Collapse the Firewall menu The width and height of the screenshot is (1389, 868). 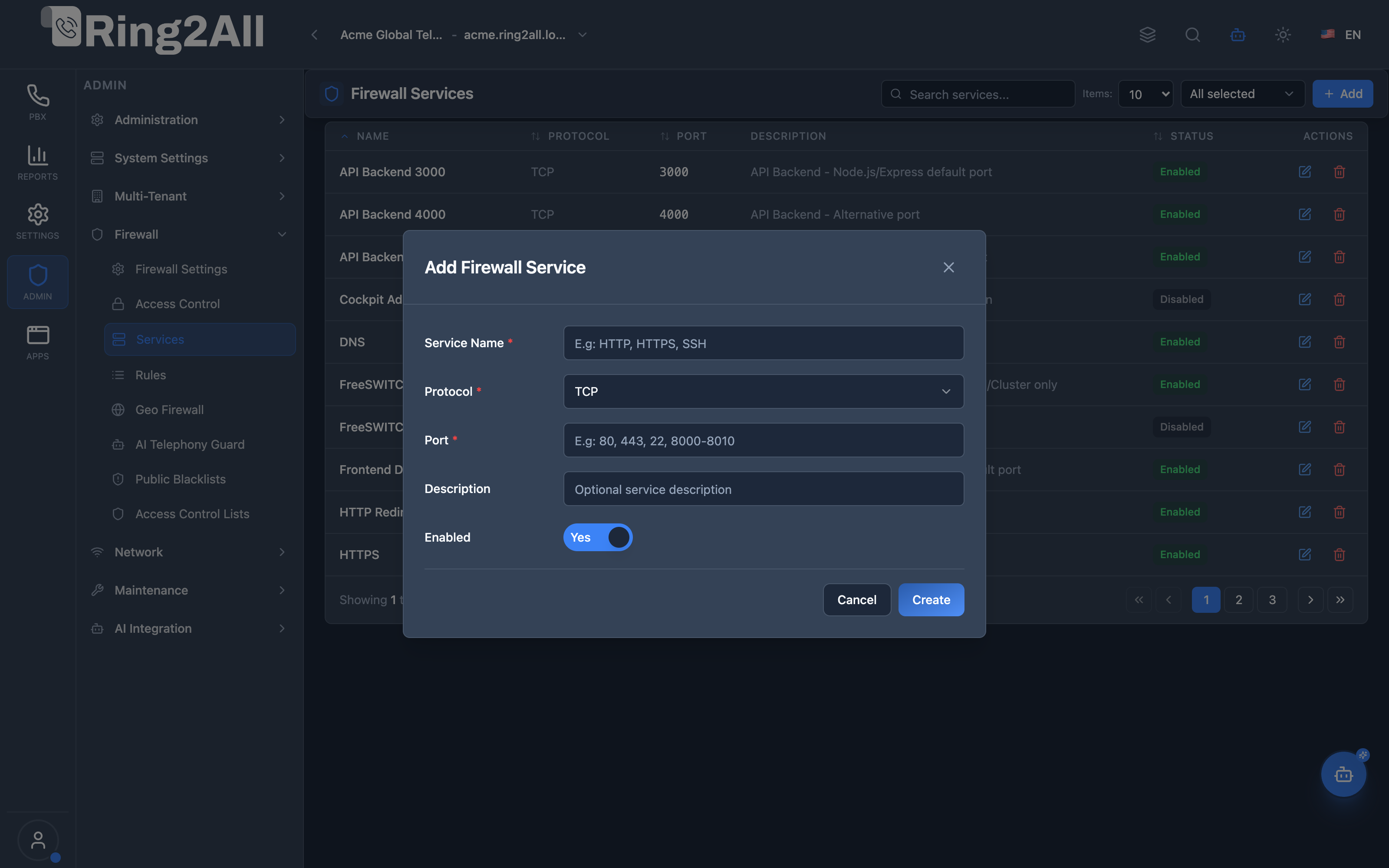(188, 234)
